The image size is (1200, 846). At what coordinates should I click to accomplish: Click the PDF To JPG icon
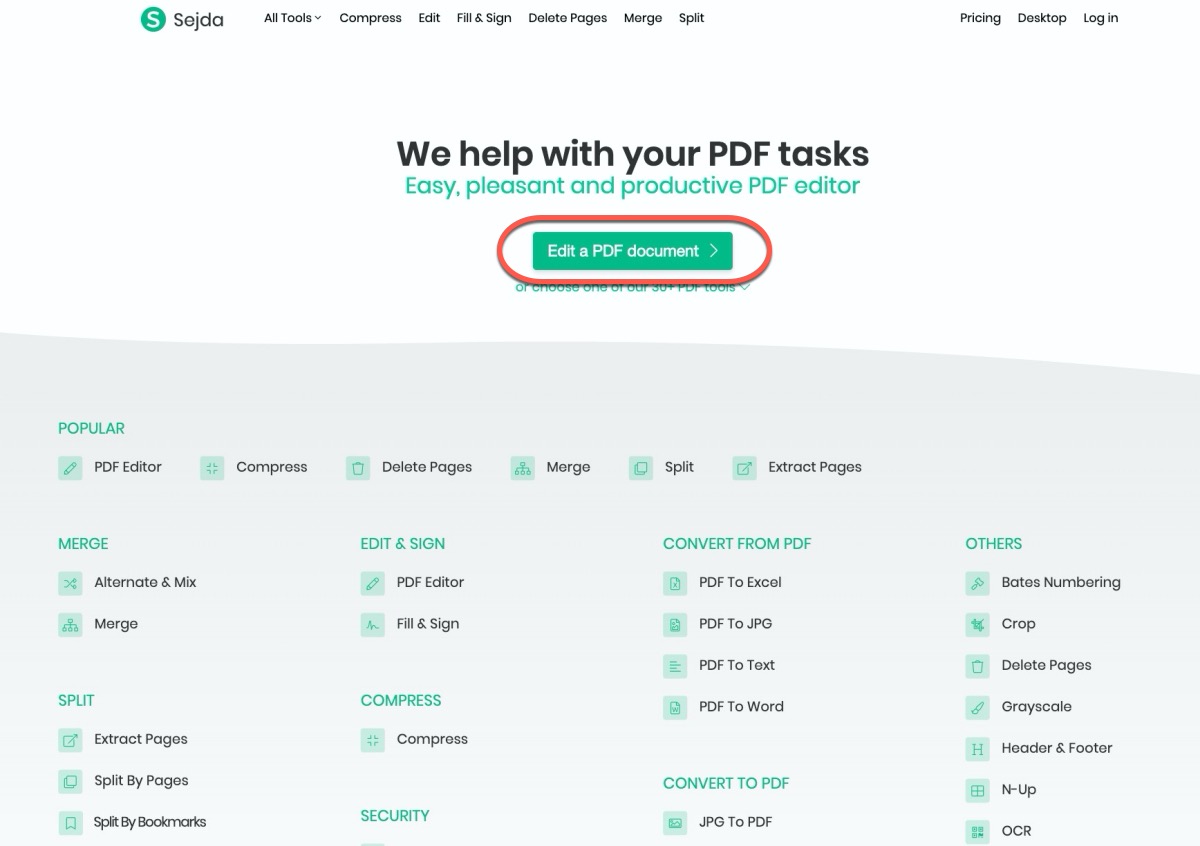click(675, 625)
